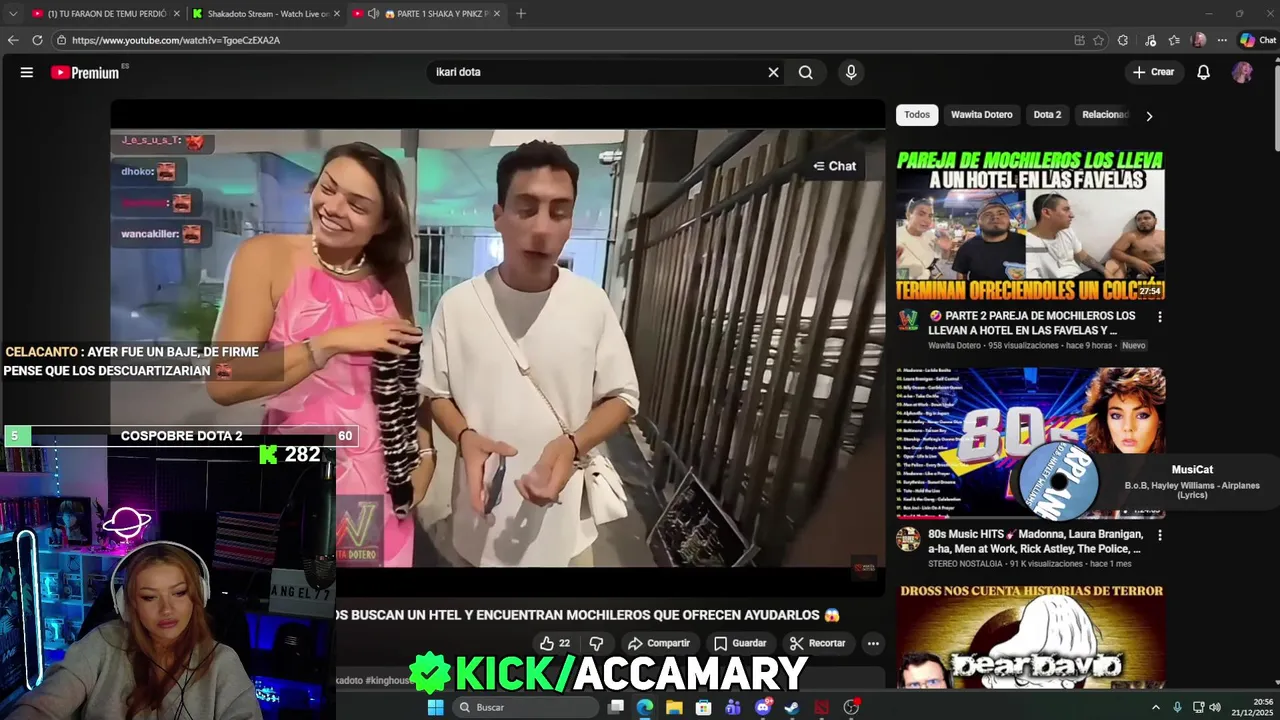
Task: Mute the playing tab via speaker icon
Action: [373, 14]
